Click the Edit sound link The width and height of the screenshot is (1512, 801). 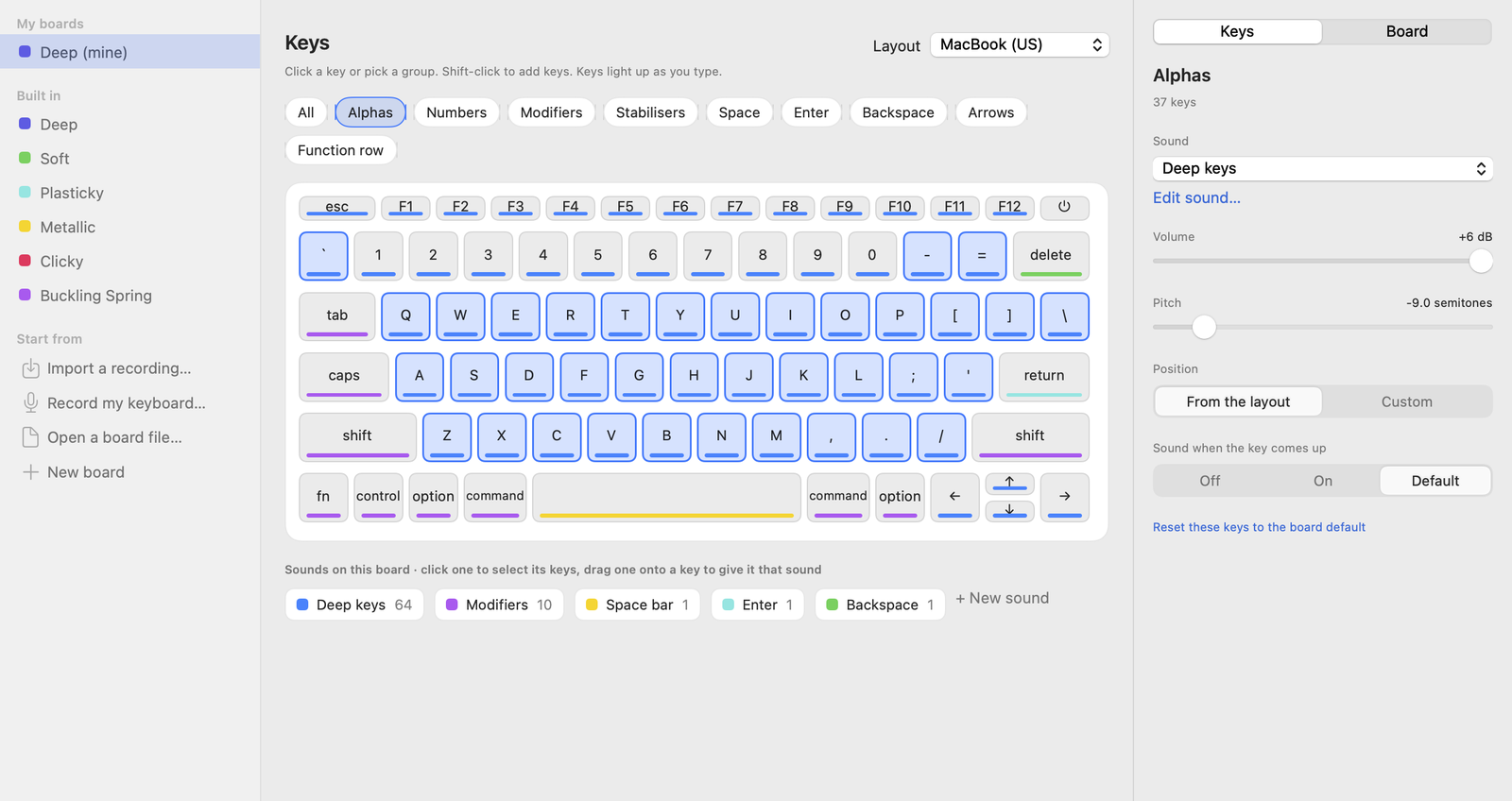click(1196, 197)
